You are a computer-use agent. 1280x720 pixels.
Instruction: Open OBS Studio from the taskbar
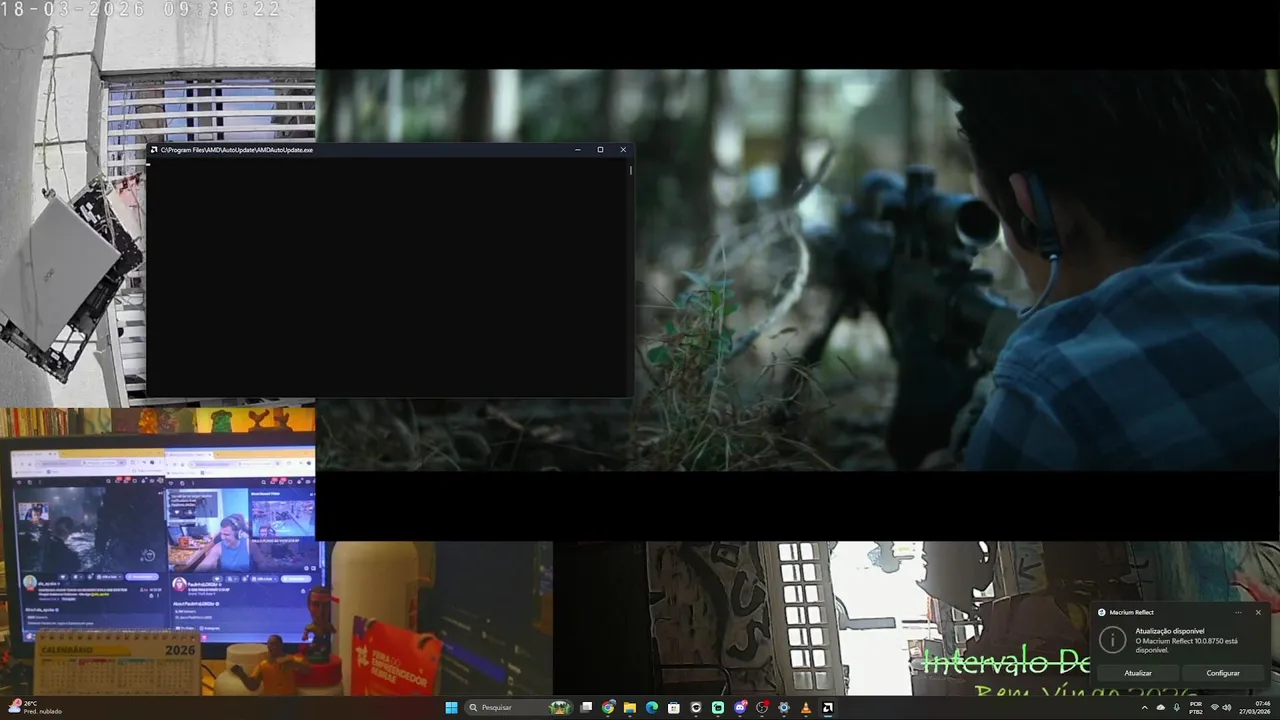(x=761, y=707)
